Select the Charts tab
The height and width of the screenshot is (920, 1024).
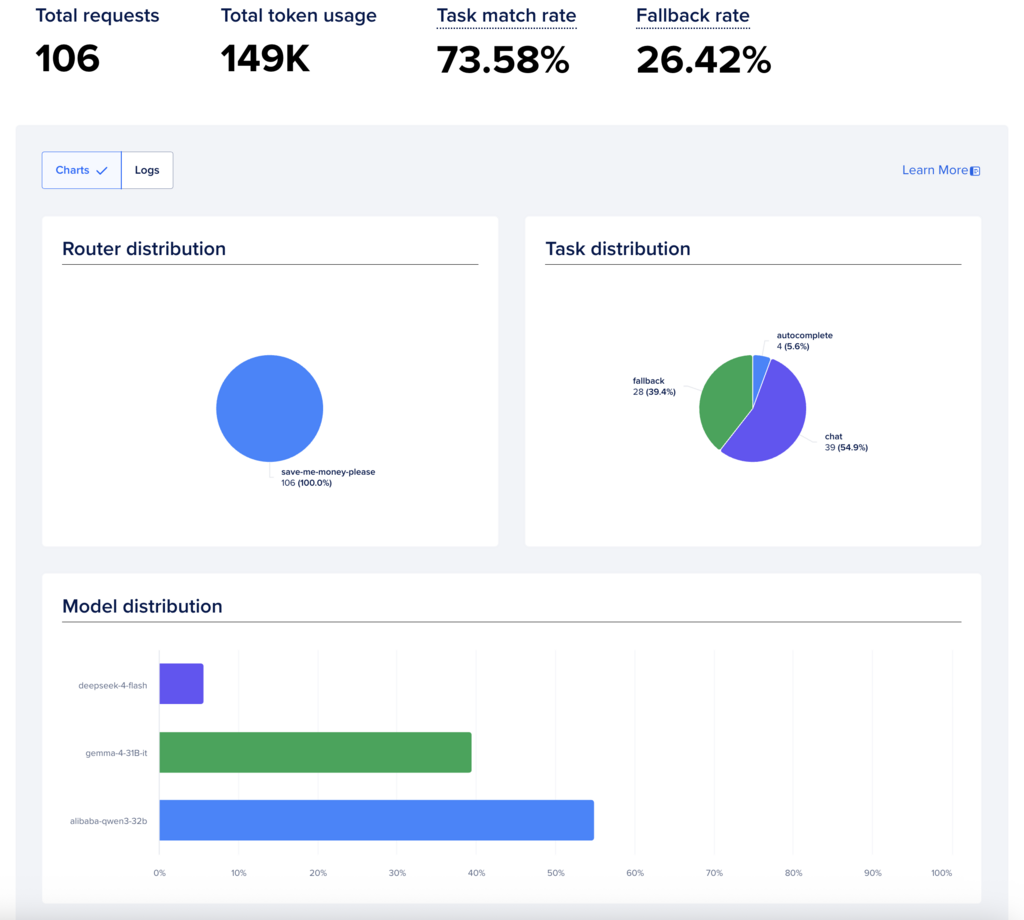[82, 170]
